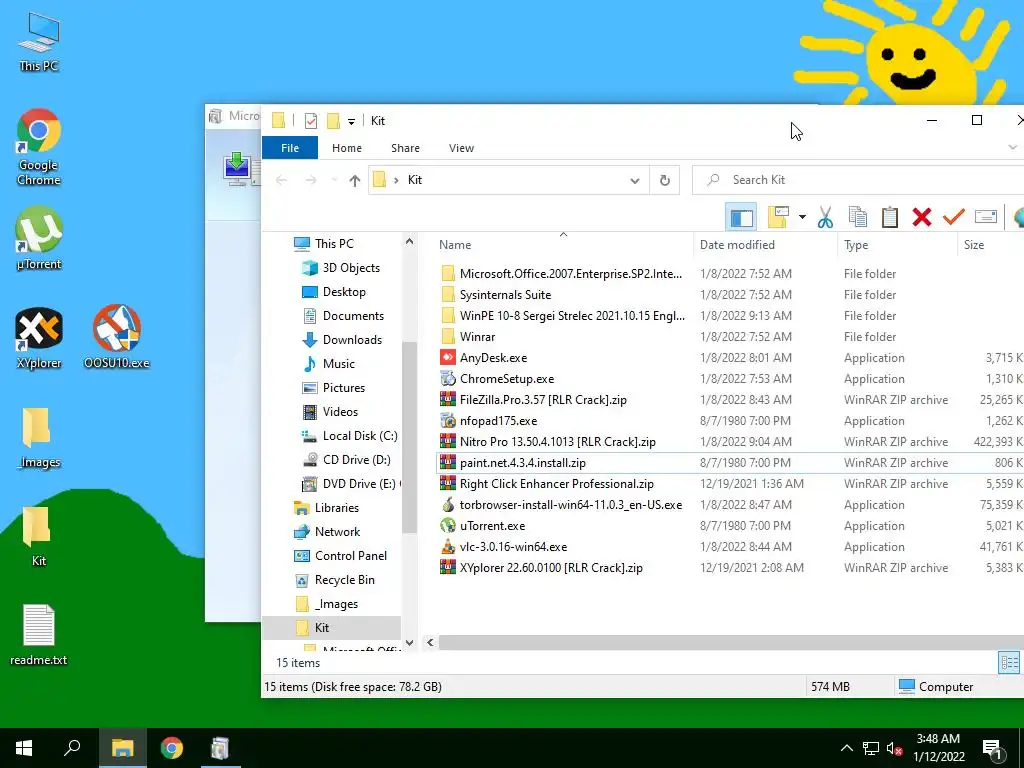Select XYplorer 22.60.0100 zip archive
The width and height of the screenshot is (1024, 768).
[551, 568]
